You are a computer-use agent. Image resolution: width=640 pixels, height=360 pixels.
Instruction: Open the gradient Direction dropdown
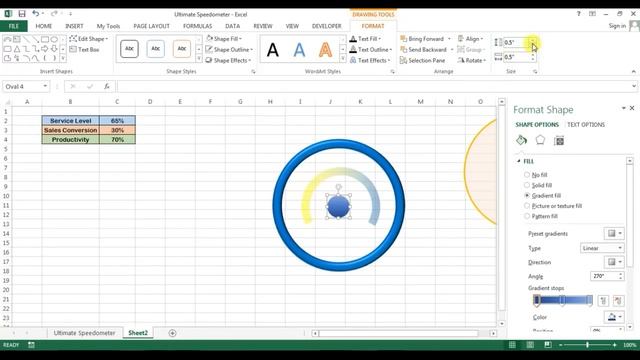click(614, 262)
